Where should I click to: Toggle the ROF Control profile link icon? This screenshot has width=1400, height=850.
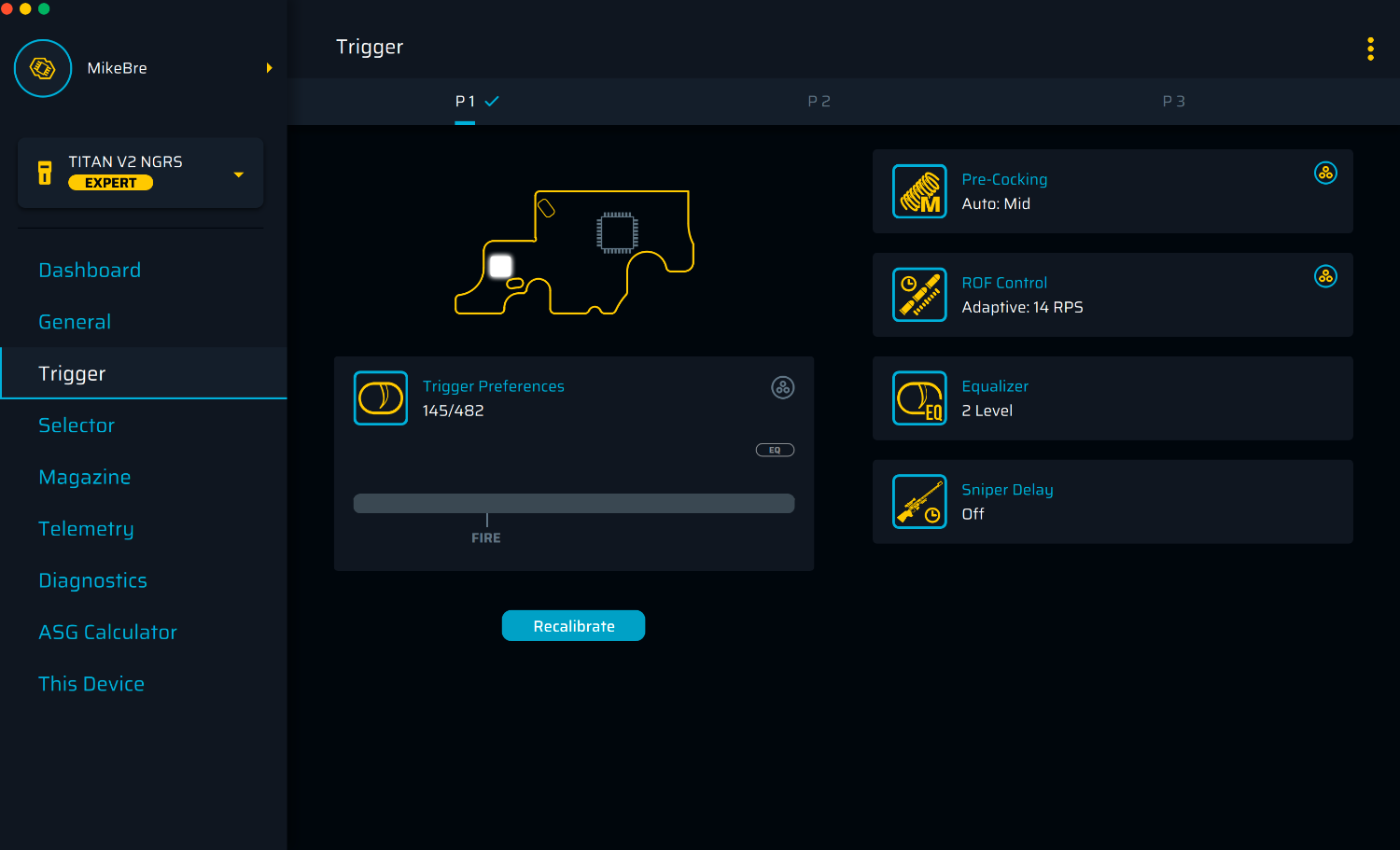coord(1325,277)
